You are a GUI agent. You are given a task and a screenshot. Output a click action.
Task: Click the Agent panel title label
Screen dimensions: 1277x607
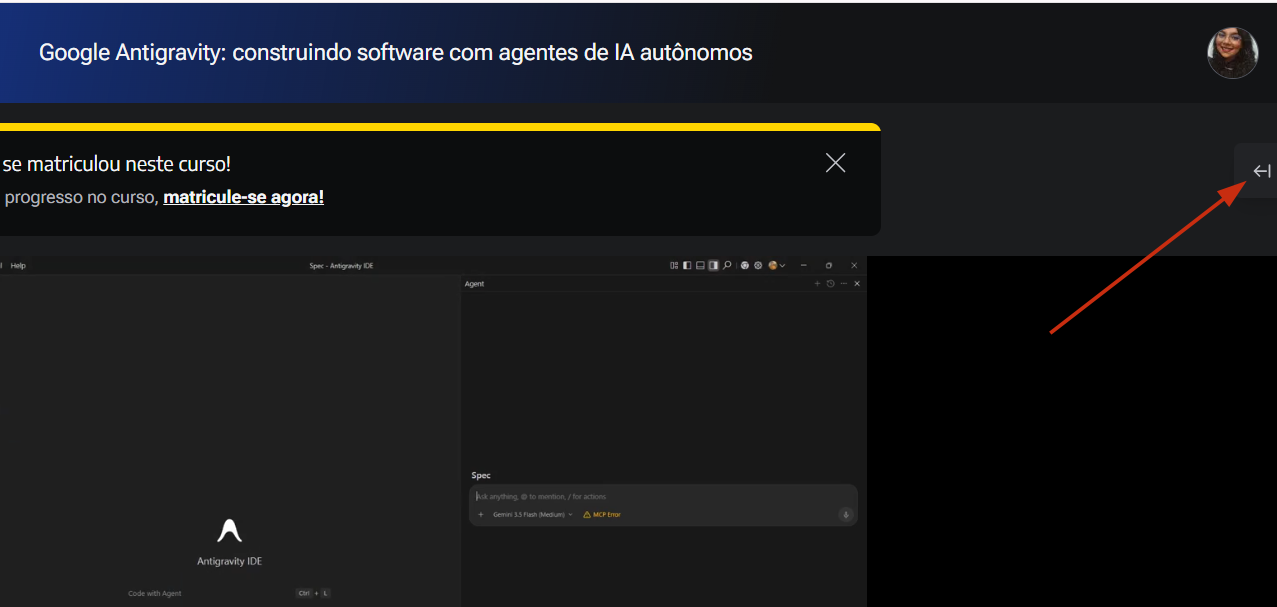pyautogui.click(x=475, y=284)
